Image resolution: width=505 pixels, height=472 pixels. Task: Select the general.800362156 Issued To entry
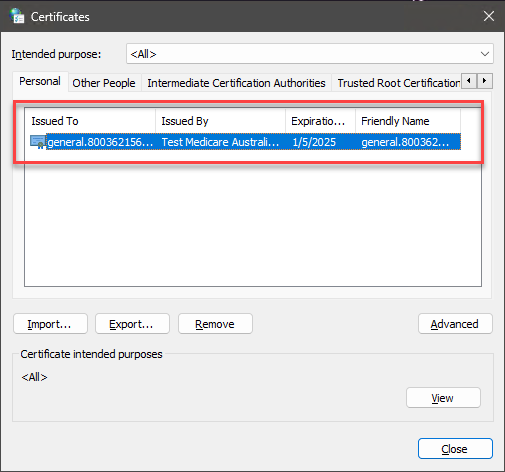[x=100, y=142]
